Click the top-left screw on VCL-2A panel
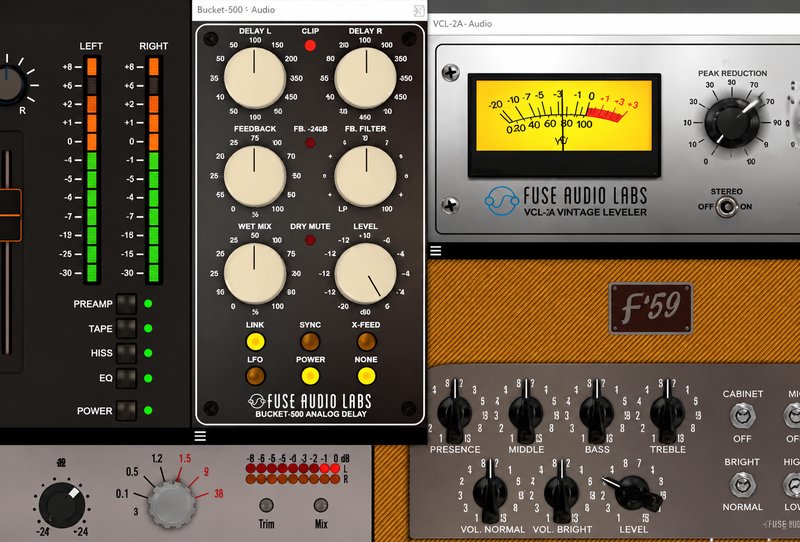The height and width of the screenshot is (542, 800). 450,72
